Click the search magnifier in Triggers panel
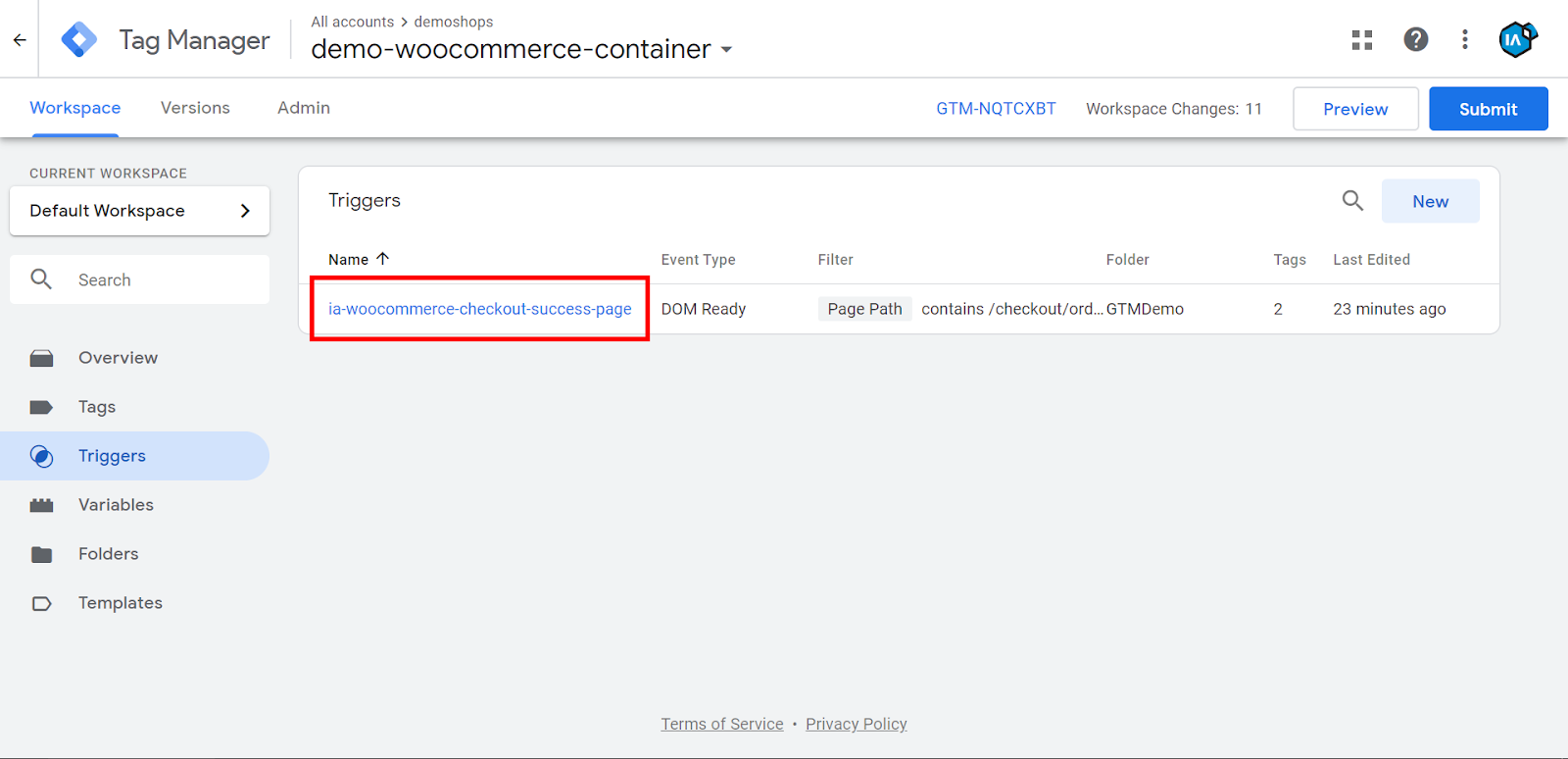The width and height of the screenshot is (1568, 759). (1352, 201)
